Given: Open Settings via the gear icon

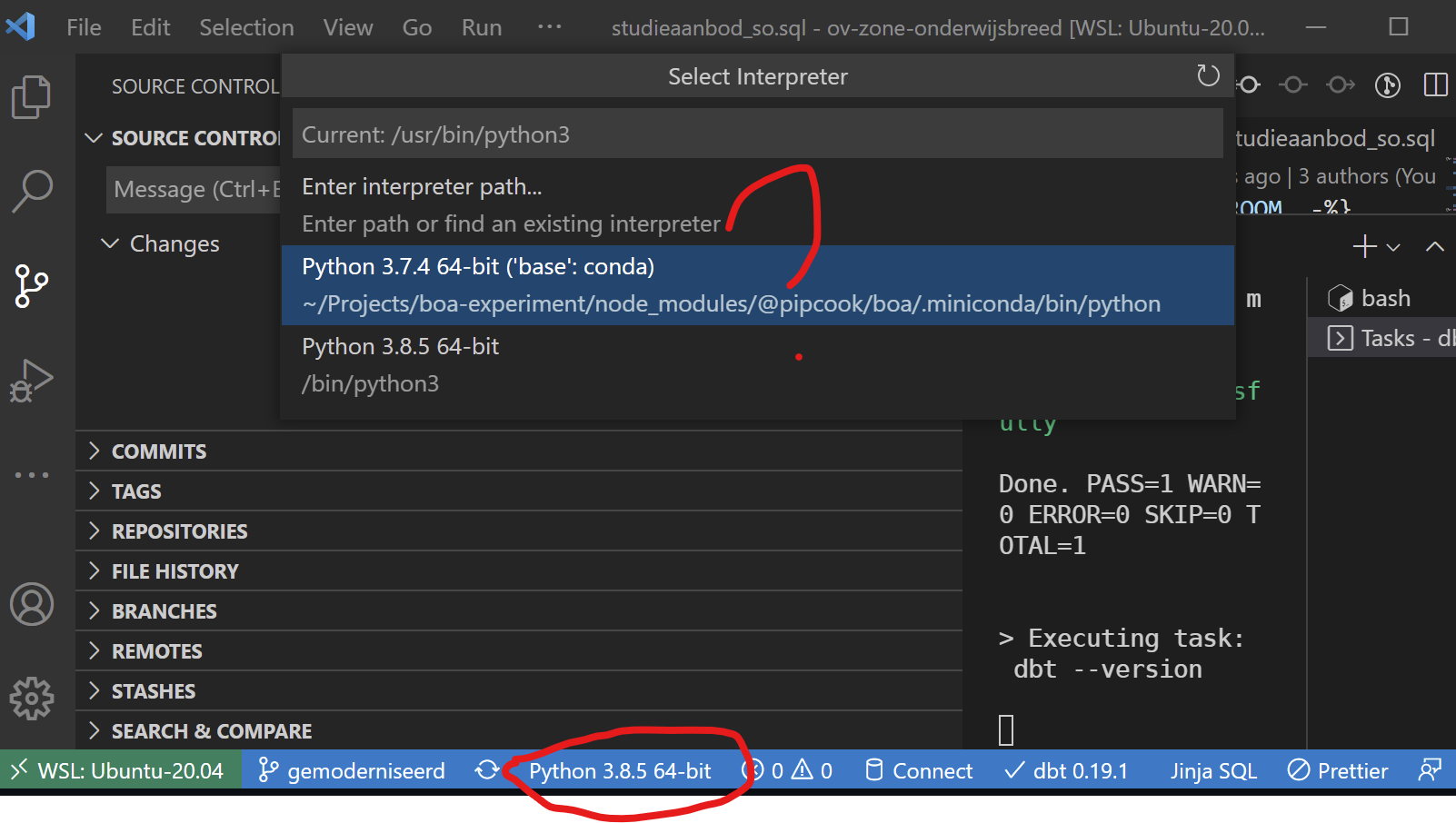Looking at the screenshot, I should pyautogui.click(x=32, y=698).
